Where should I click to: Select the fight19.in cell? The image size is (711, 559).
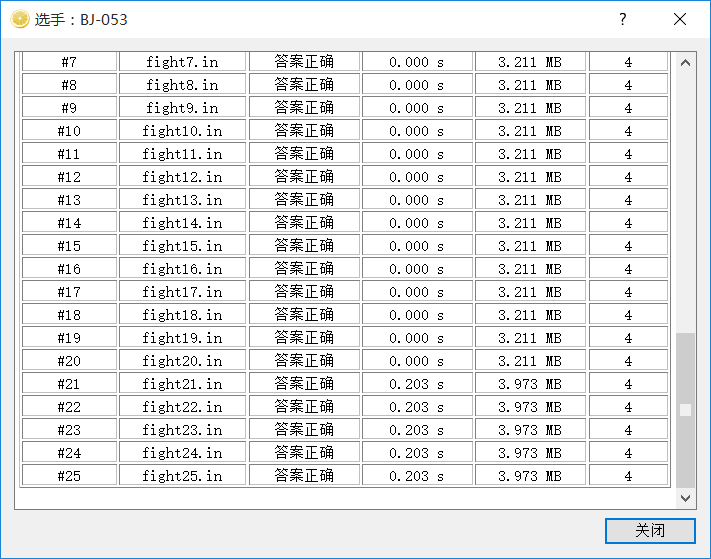pos(182,338)
